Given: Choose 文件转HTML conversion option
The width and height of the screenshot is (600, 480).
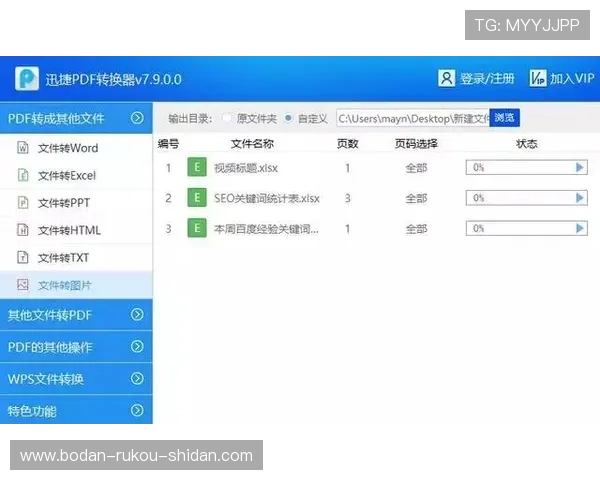Looking at the screenshot, I should (x=76, y=230).
